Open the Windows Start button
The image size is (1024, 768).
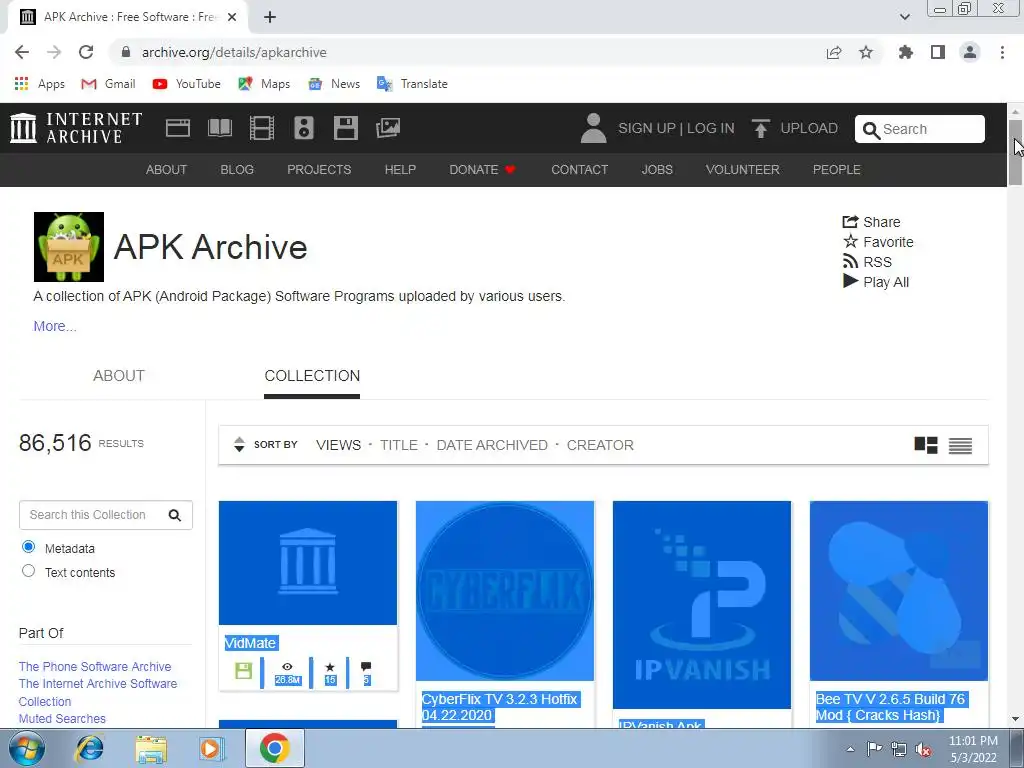click(x=26, y=748)
